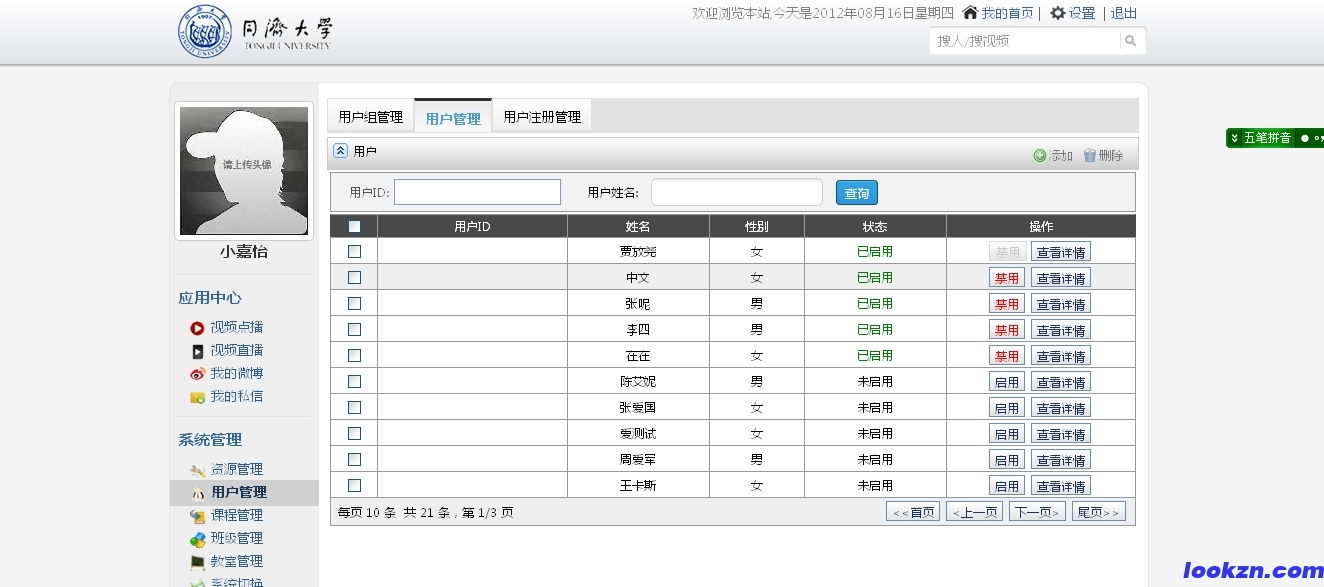Click the 删除 trash bin icon
The height and width of the screenshot is (587, 1324).
pos(1090,155)
